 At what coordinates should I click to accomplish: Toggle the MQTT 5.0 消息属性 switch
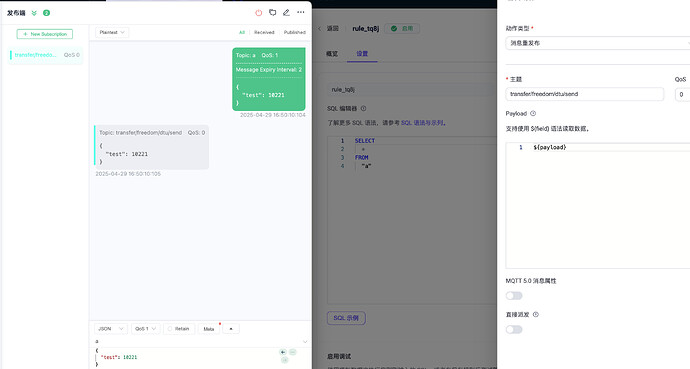(514, 296)
